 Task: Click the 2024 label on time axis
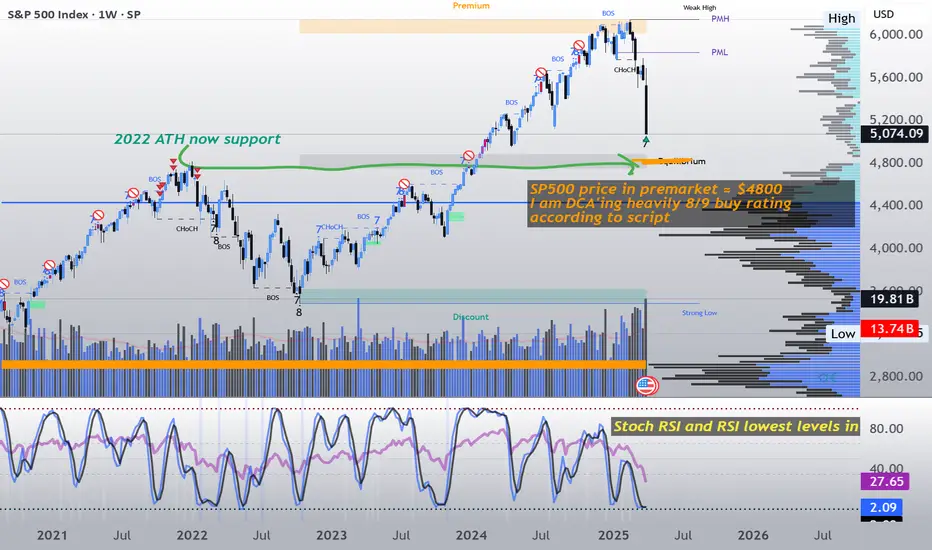(471, 535)
